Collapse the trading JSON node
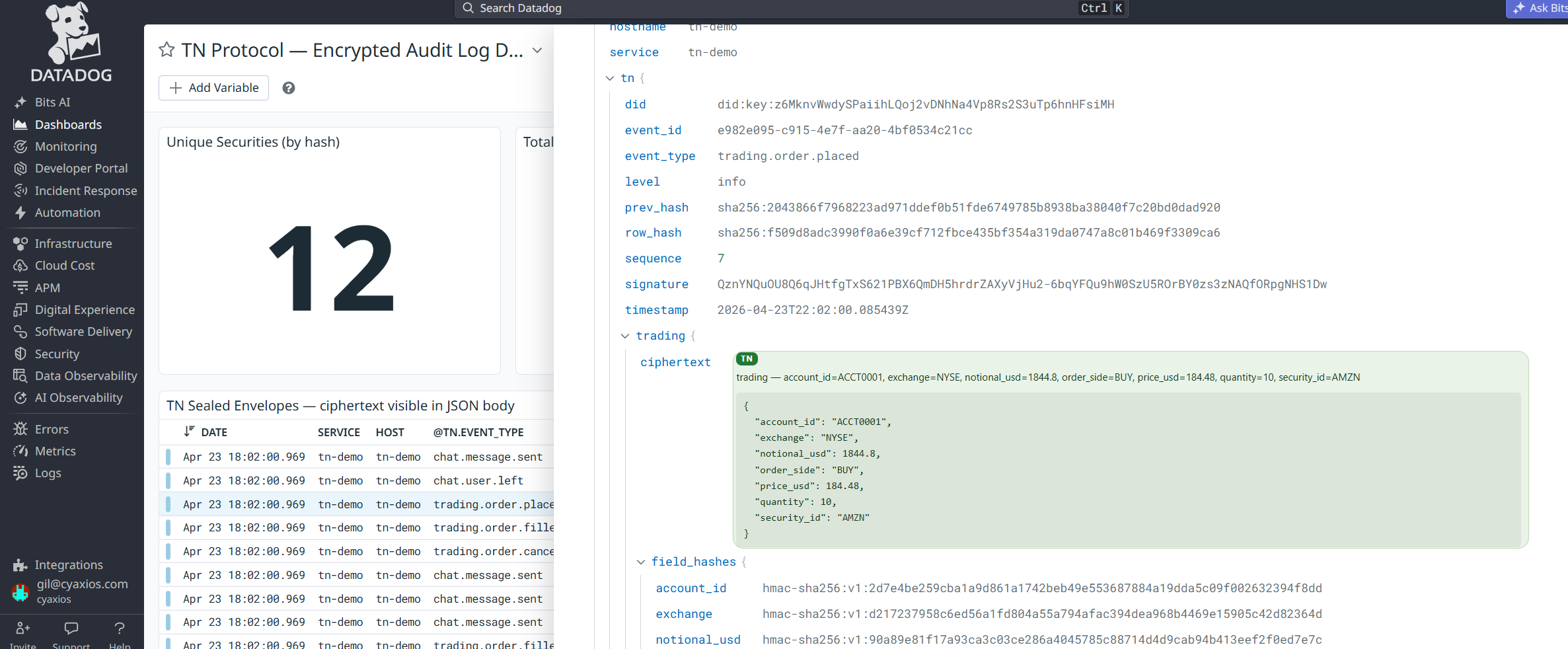The image size is (1568, 649). pyautogui.click(x=625, y=336)
